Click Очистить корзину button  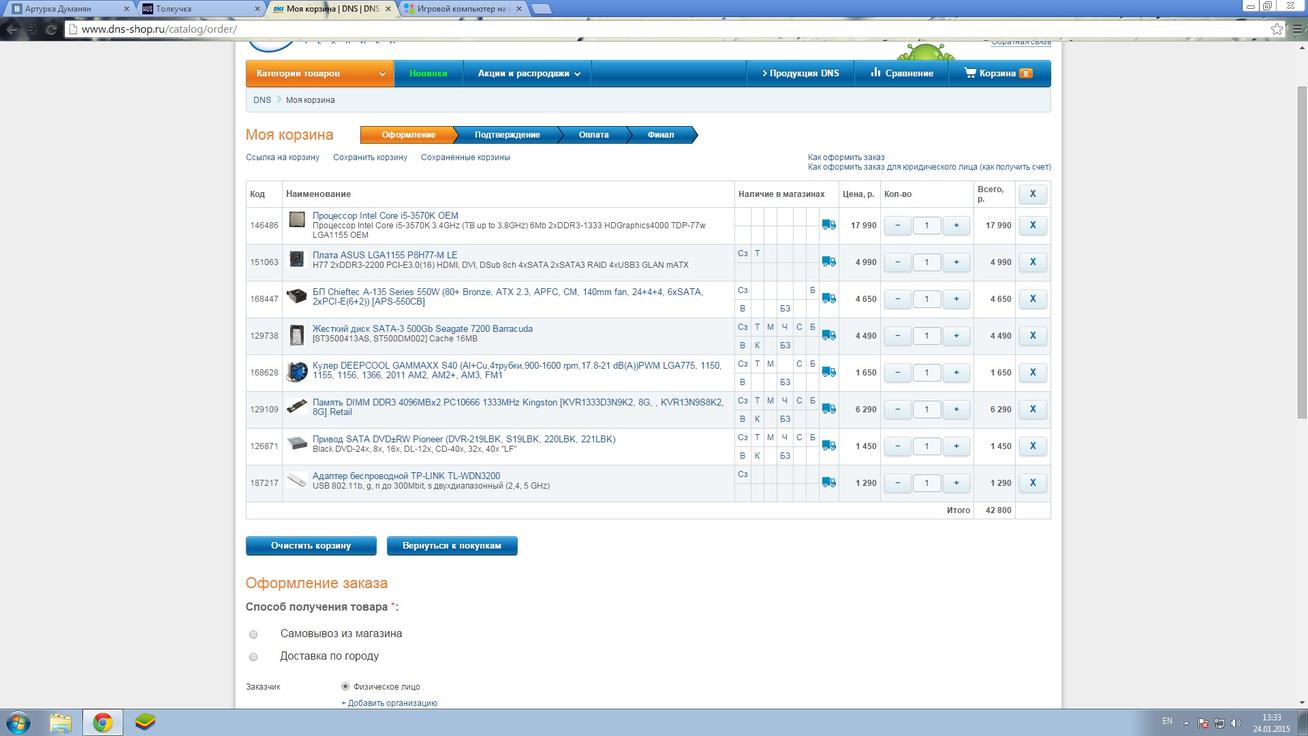(311, 546)
